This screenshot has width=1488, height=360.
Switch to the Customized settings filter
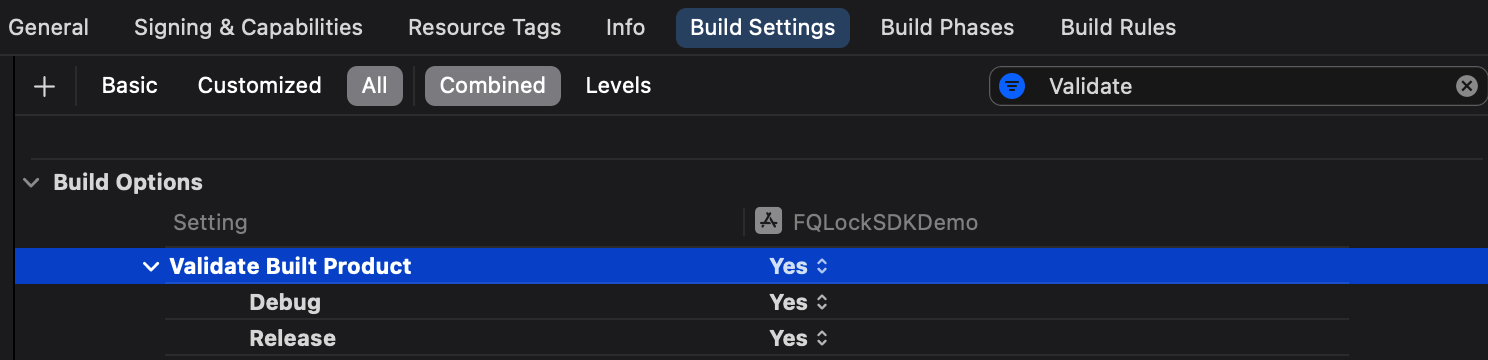coord(259,86)
